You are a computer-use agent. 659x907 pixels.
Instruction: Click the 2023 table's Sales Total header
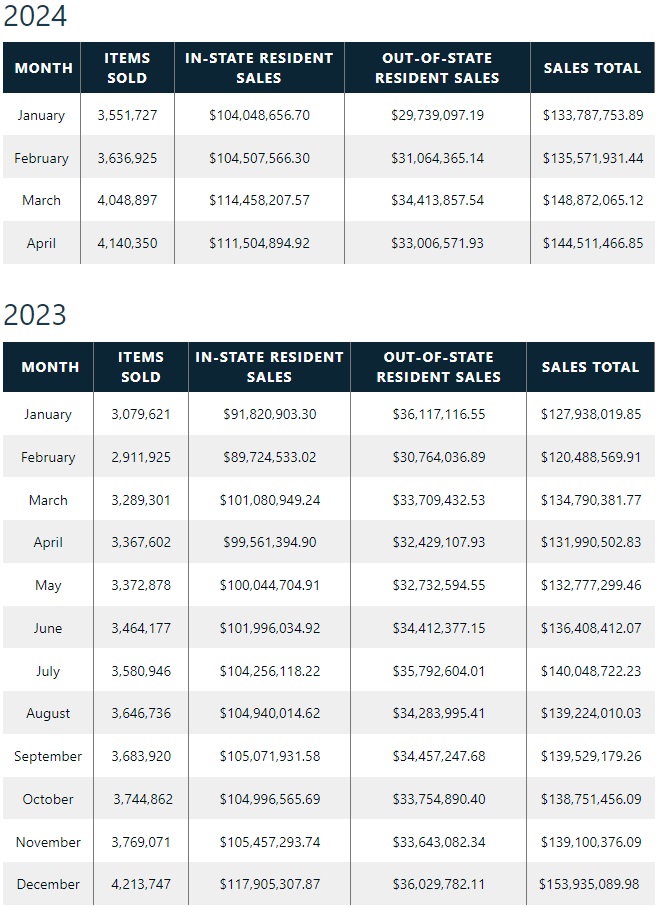coord(590,367)
